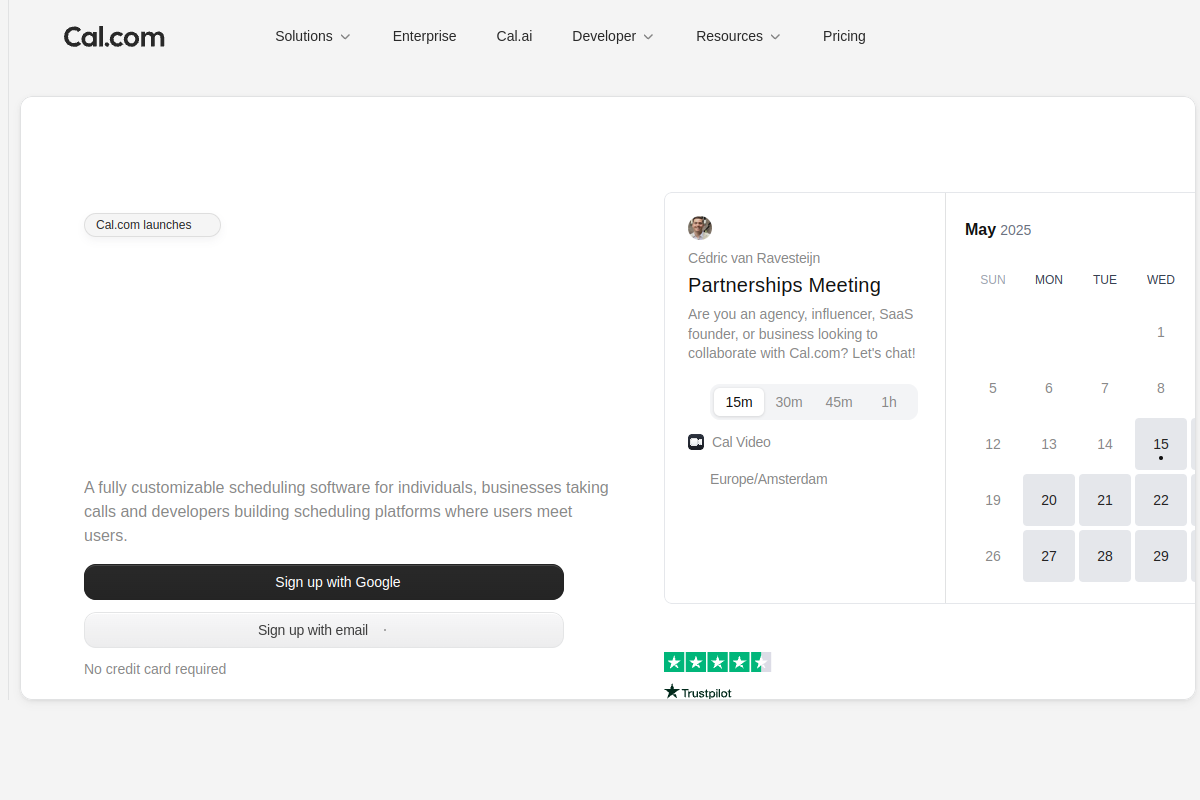Click the WED weekday header
Image resolution: width=1200 pixels, height=800 pixels.
1161,280
